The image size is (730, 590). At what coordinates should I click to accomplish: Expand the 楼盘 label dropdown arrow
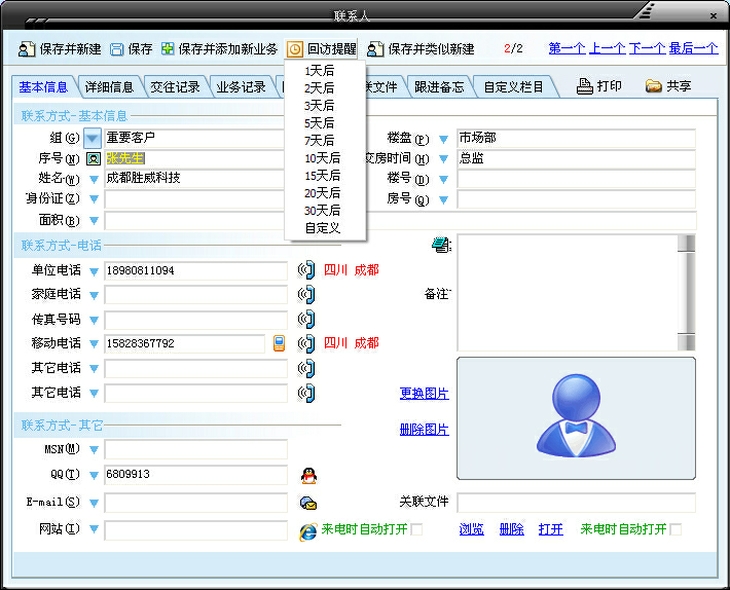[443, 139]
